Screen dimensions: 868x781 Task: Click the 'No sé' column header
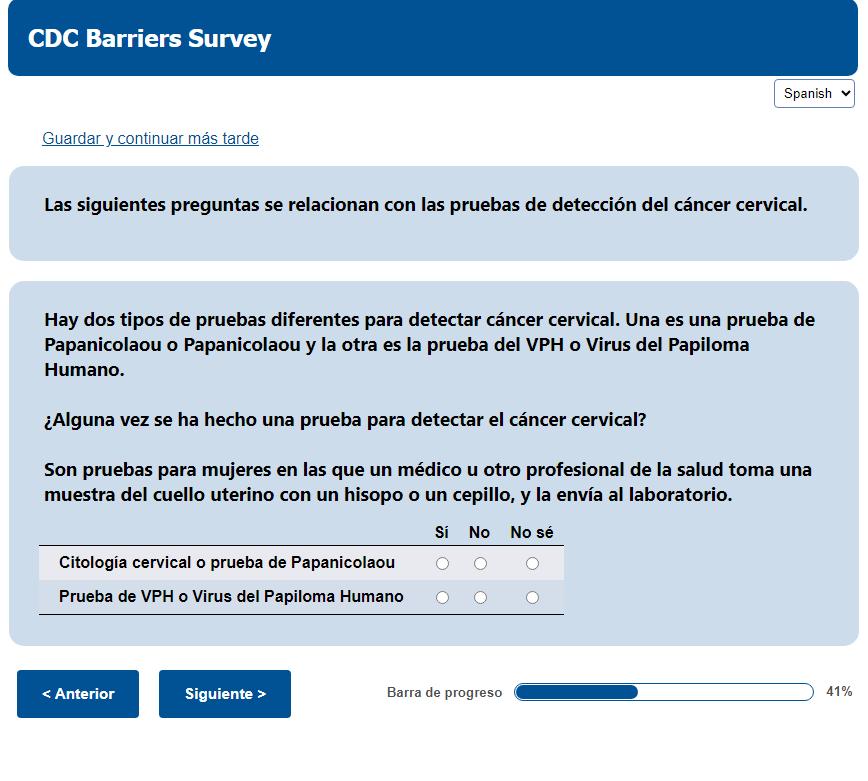click(531, 533)
